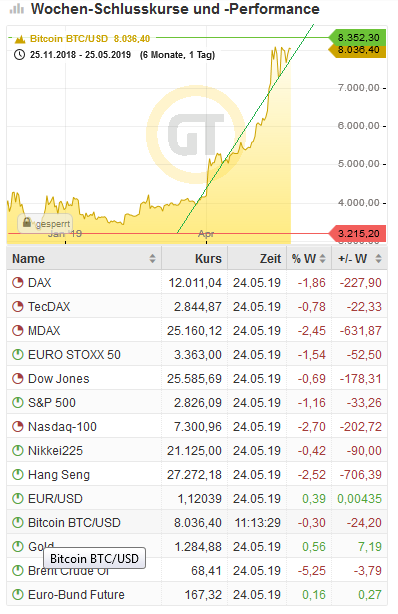Click the green status icon beside Hang Seng
The width and height of the screenshot is (398, 614).
click(18, 474)
